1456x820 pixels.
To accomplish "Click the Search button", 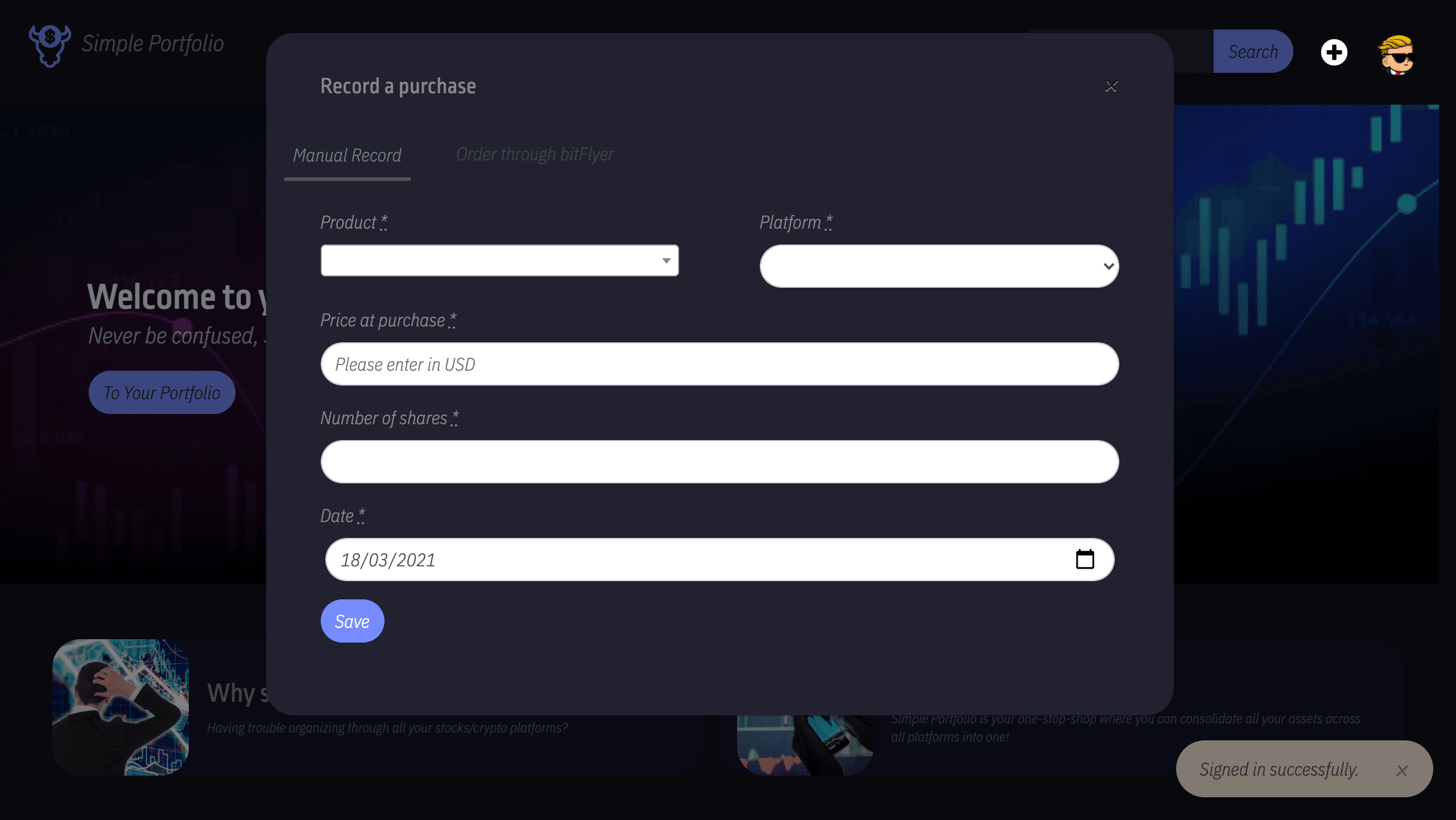I will click(x=1253, y=51).
